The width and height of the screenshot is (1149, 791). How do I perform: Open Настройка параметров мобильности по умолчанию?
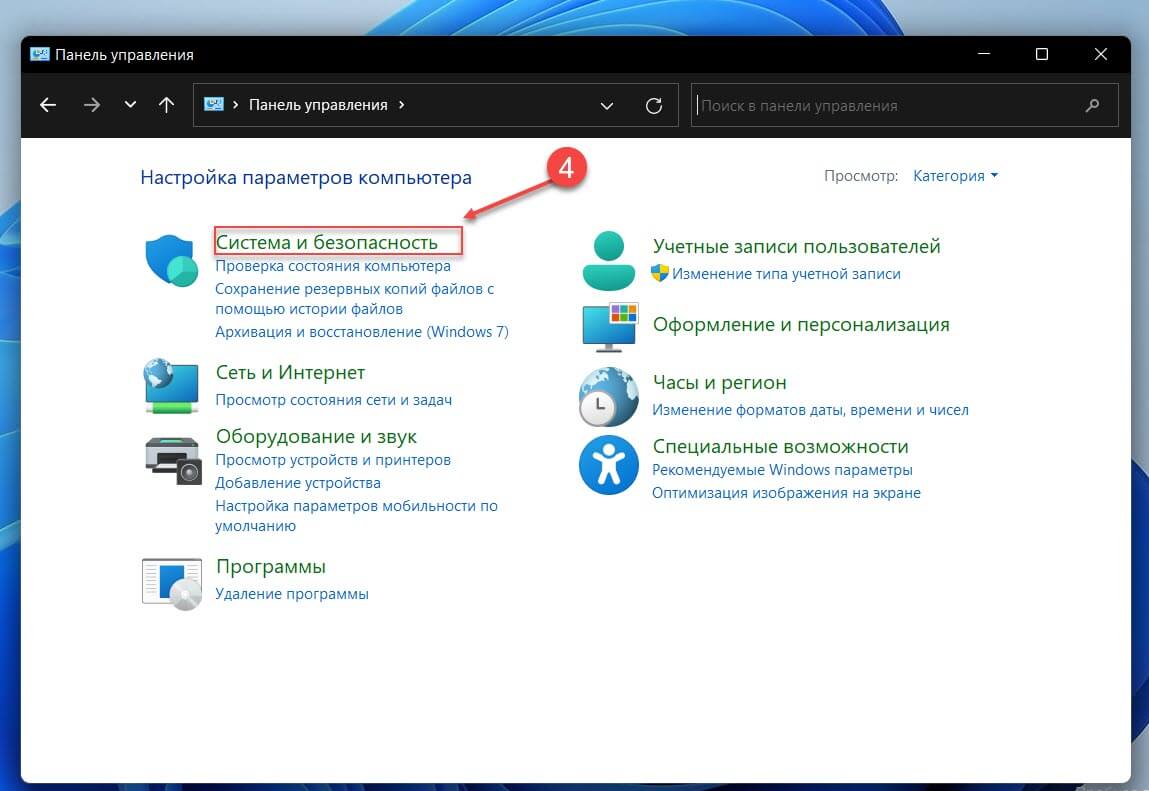[356, 515]
